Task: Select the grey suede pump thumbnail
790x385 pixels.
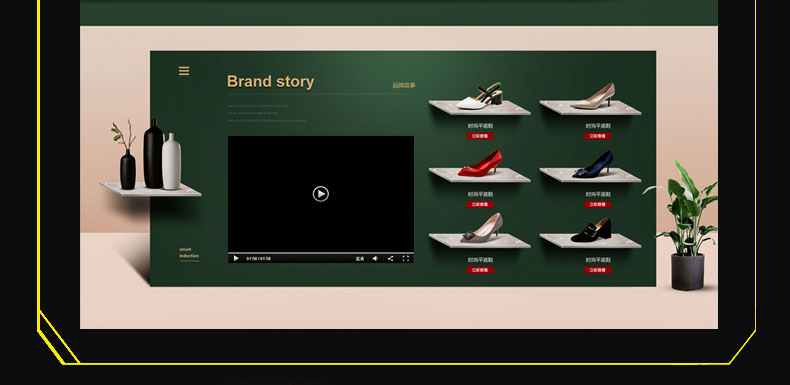Action: click(482, 228)
